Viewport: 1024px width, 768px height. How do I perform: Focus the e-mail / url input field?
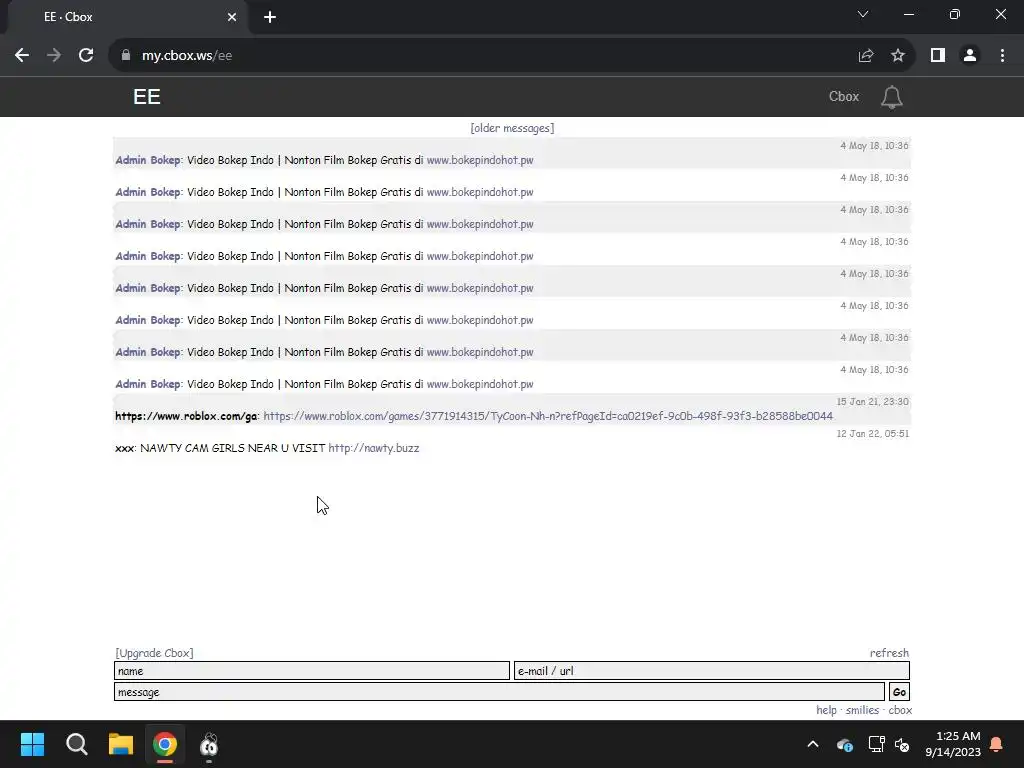pos(711,671)
